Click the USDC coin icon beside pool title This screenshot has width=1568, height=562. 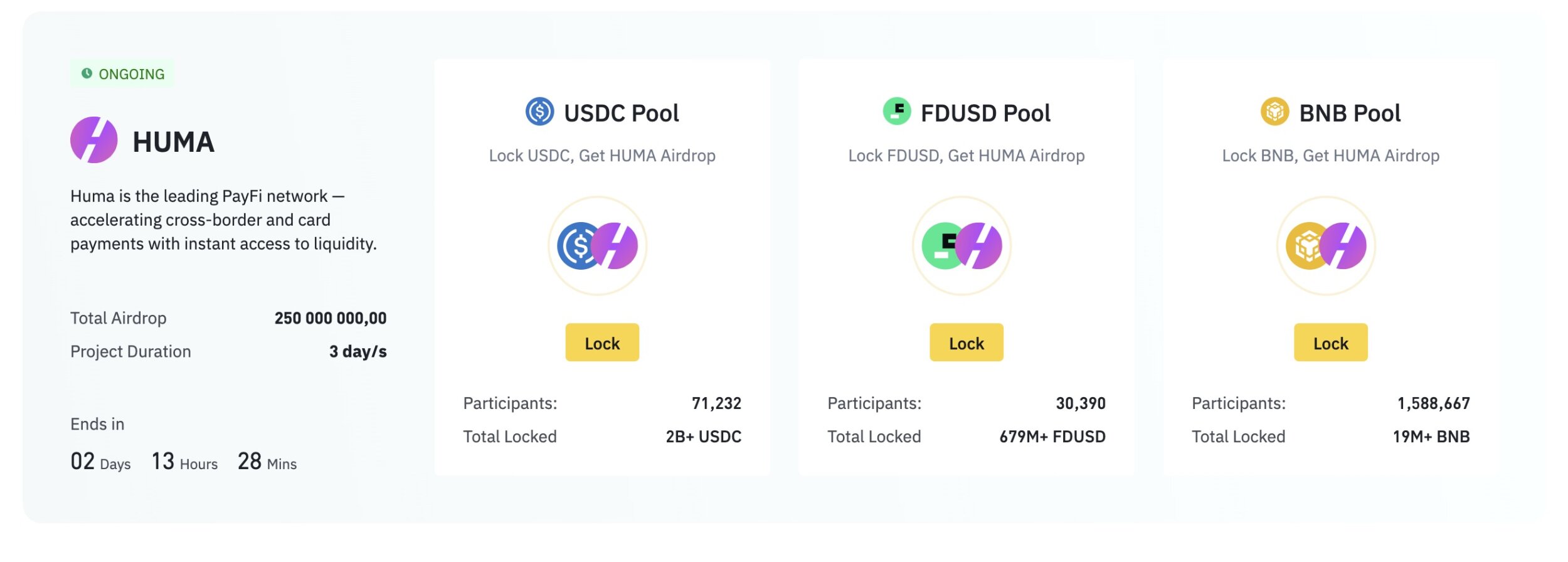click(x=539, y=112)
